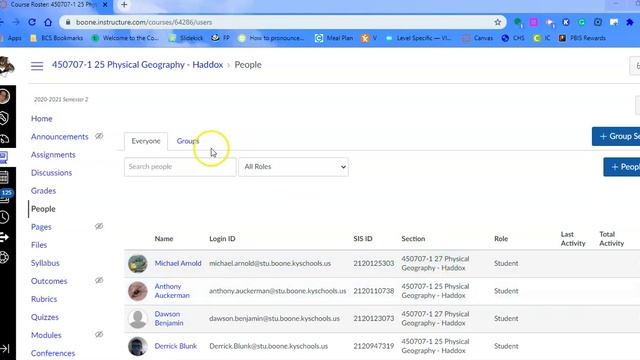Open Rubrics in course navigation
The height and width of the screenshot is (360, 640).
(x=44, y=299)
